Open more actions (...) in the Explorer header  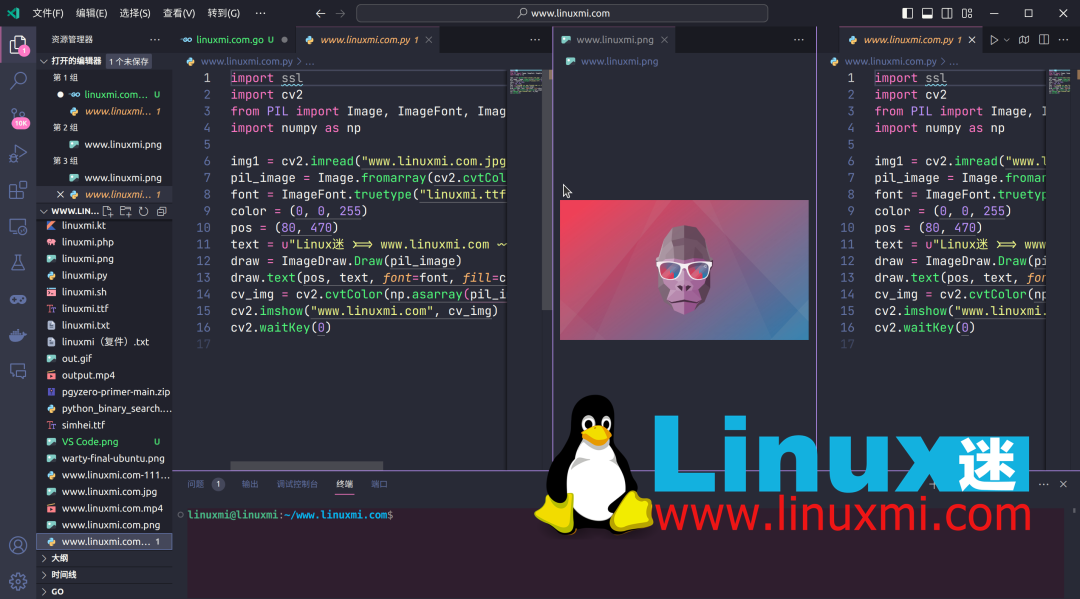155,38
